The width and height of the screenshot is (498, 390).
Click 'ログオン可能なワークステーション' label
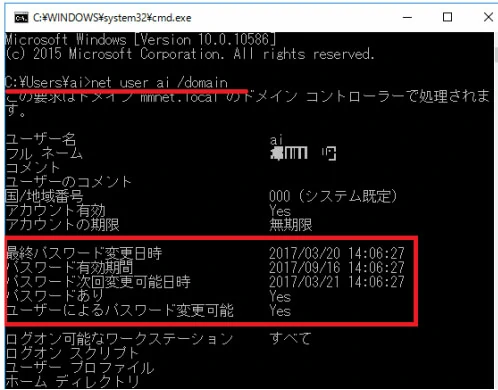coord(119,339)
